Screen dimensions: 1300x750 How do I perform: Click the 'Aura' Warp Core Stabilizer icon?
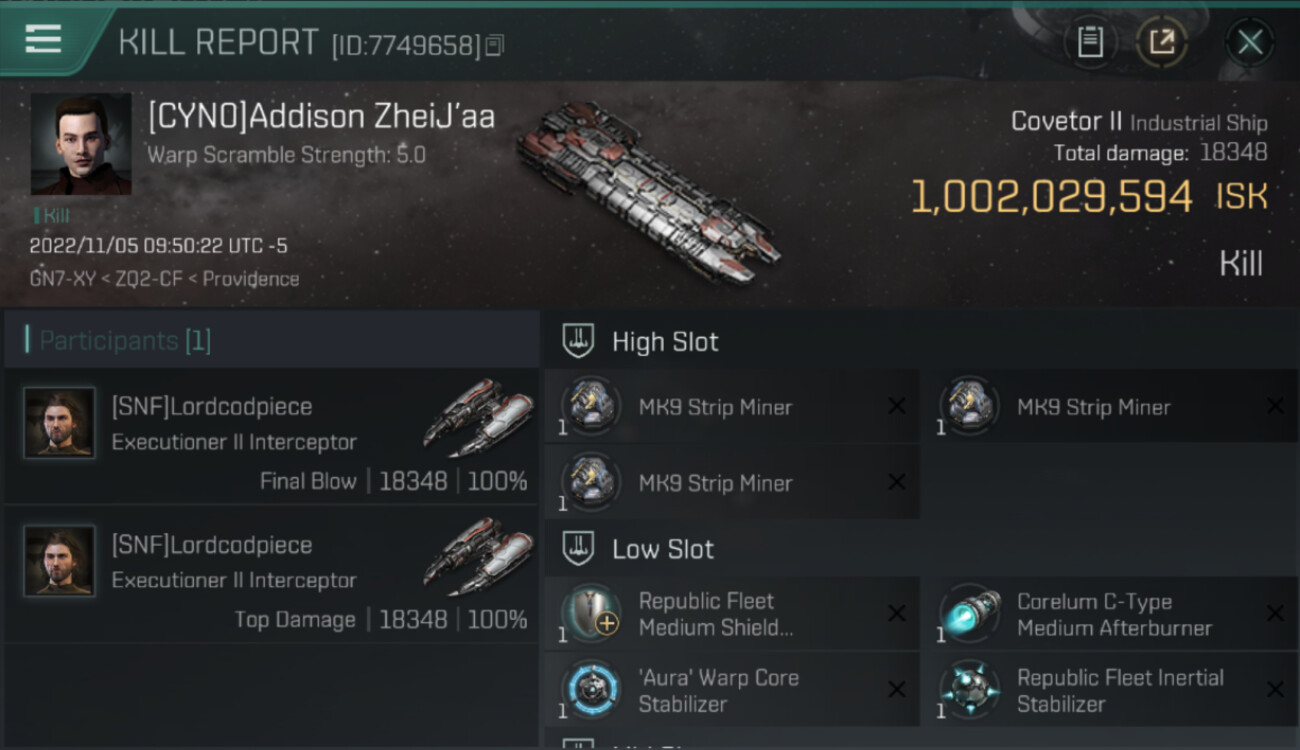tap(590, 690)
